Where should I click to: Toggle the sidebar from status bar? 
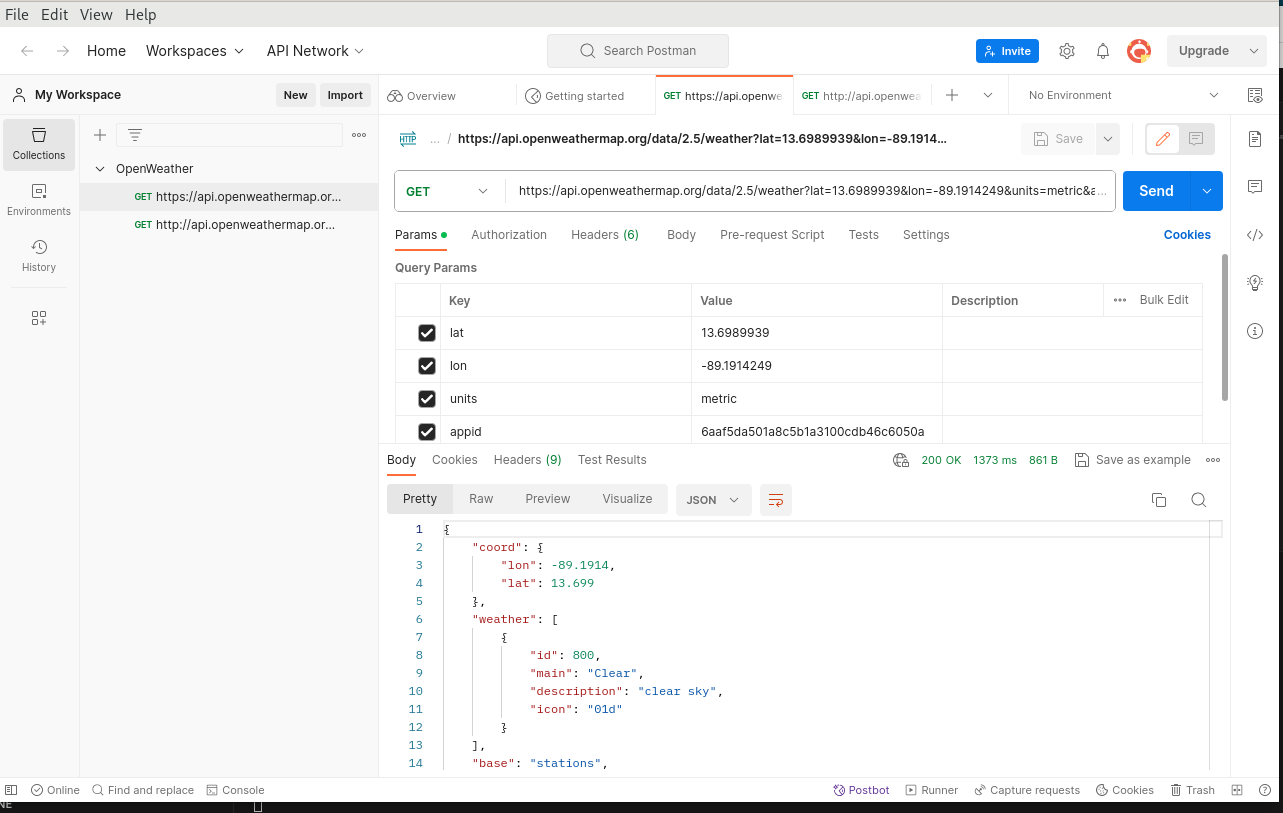11,790
